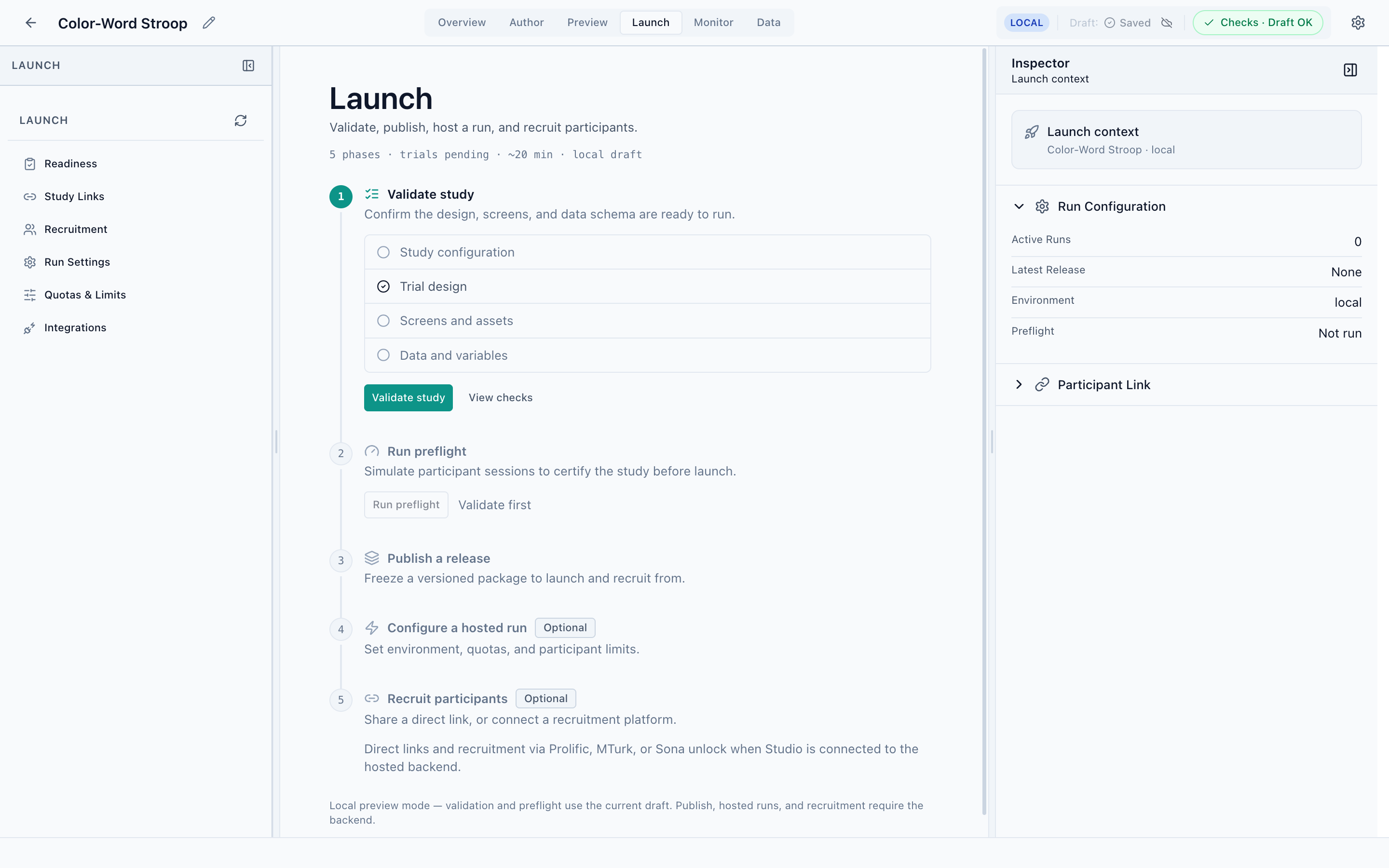Collapse the Run Configuration section chevron
The image size is (1389, 868).
(x=1019, y=207)
